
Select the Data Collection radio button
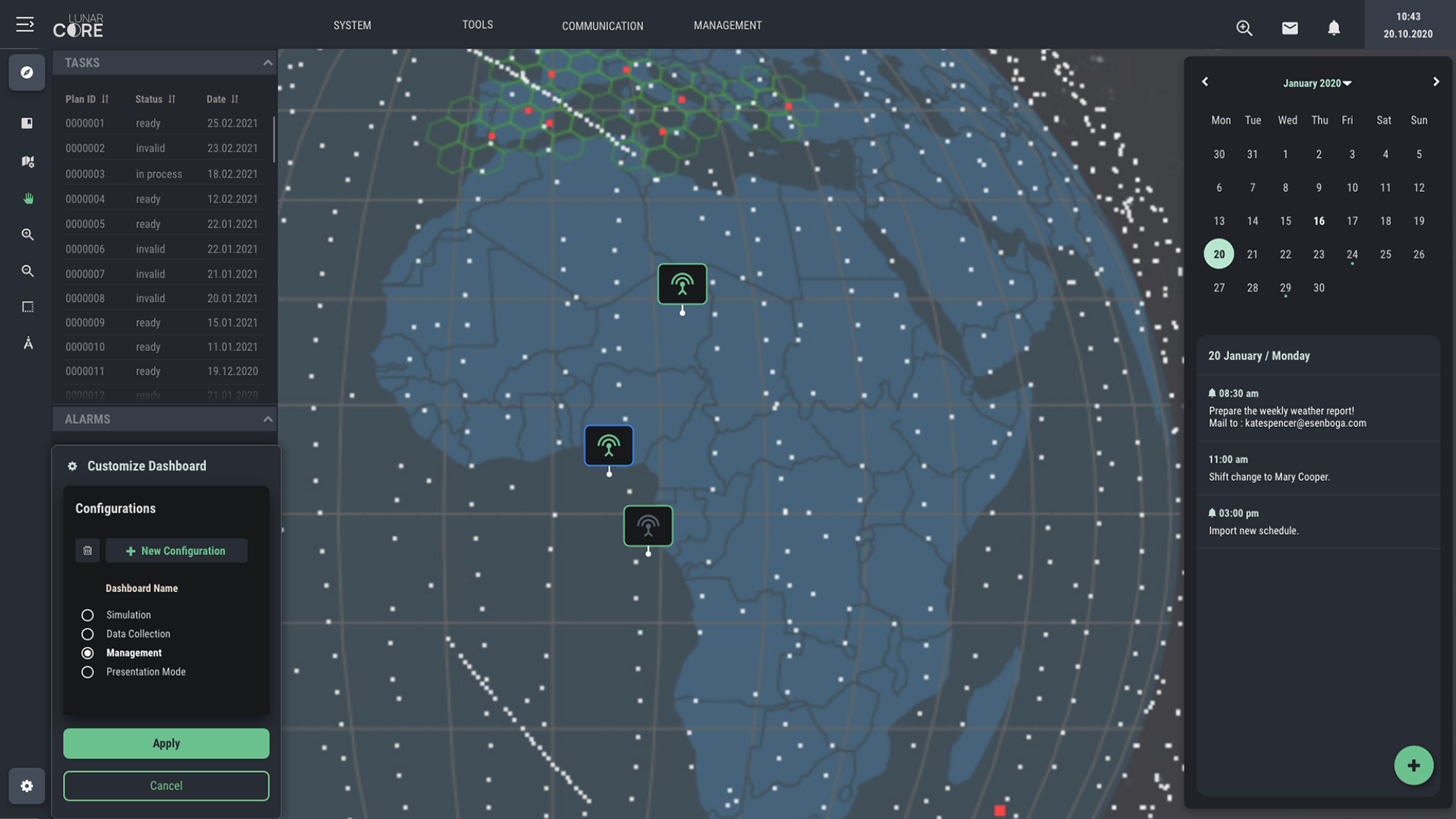click(88, 634)
